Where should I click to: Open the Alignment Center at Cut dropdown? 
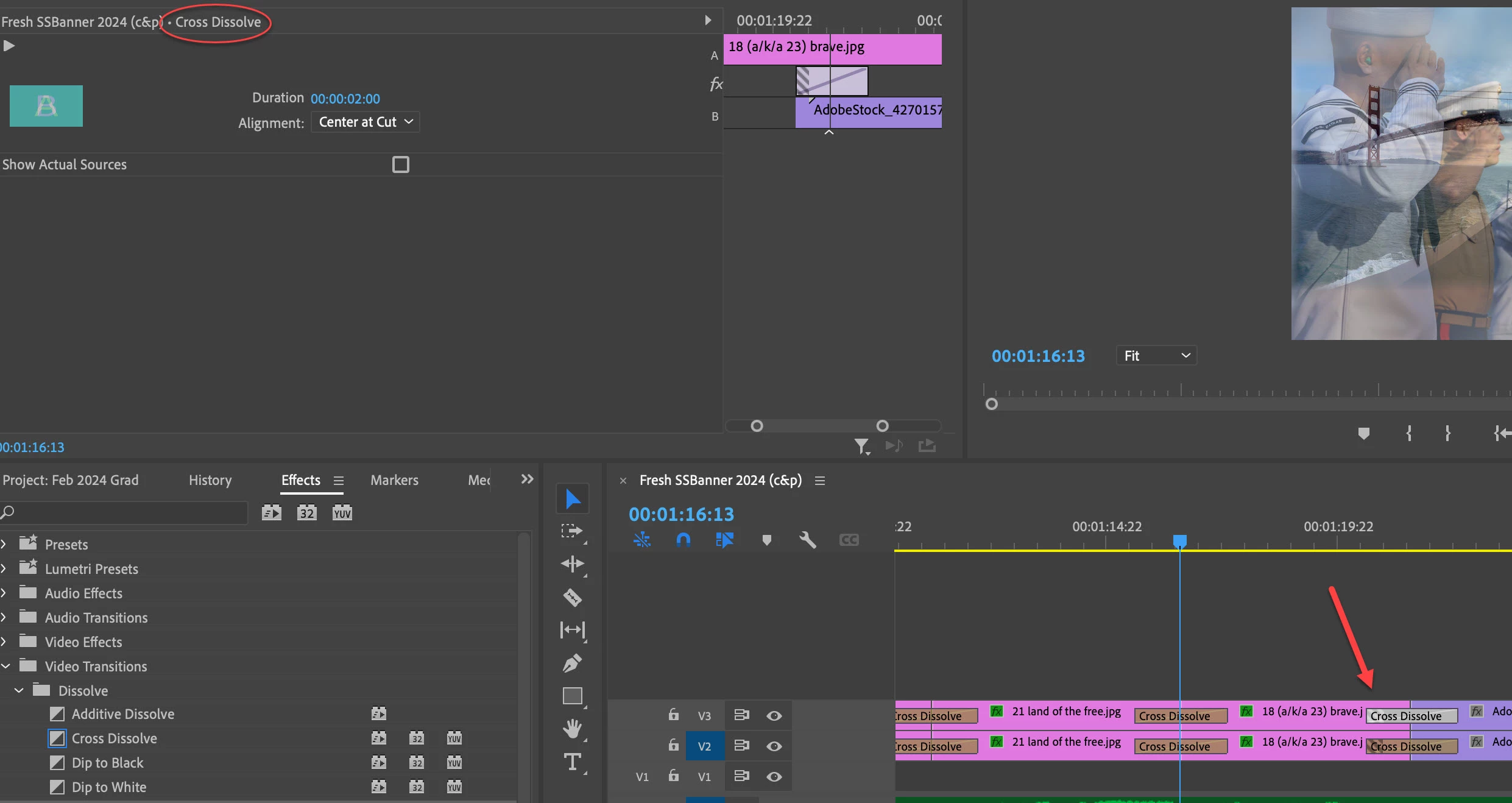click(366, 122)
